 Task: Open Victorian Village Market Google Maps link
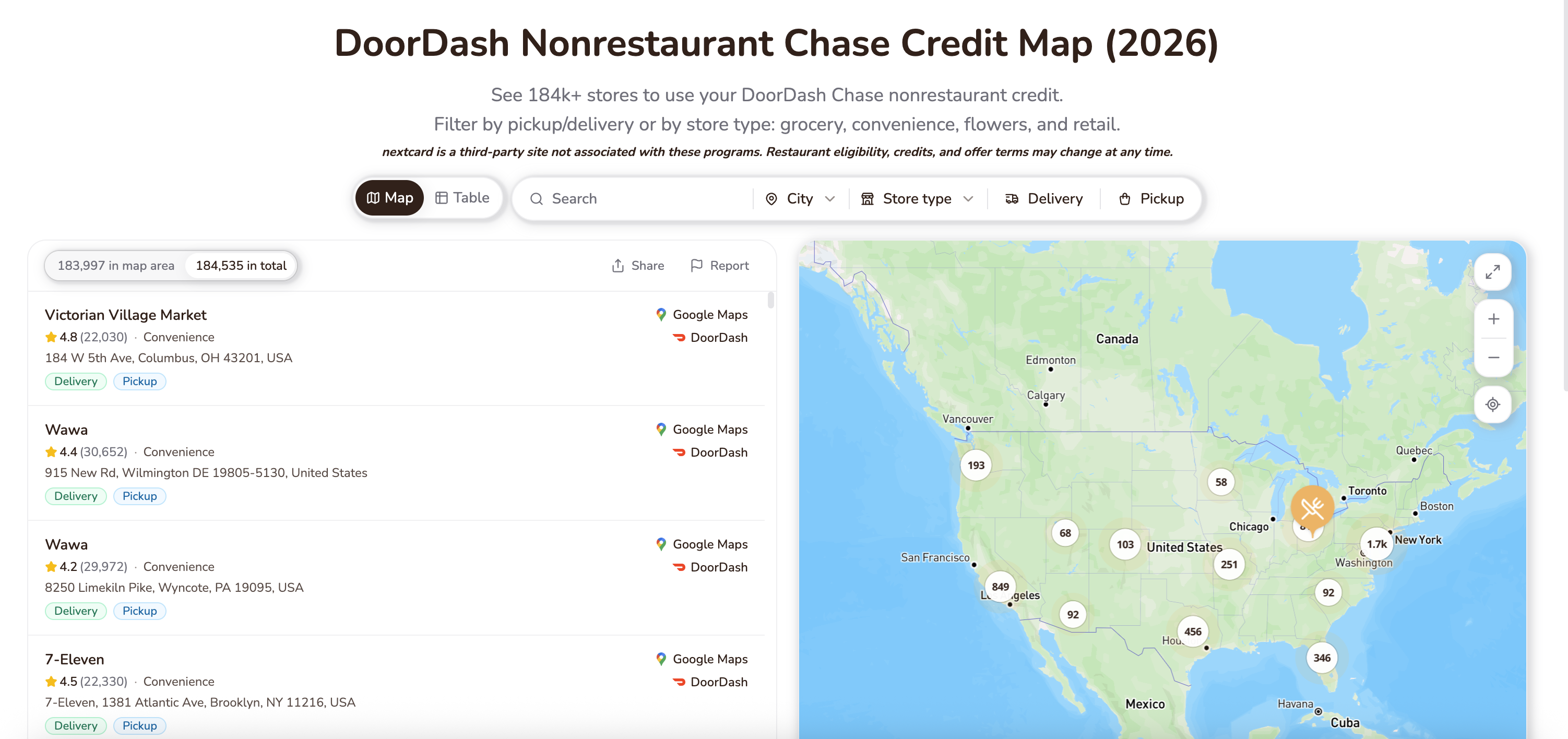[x=702, y=315]
